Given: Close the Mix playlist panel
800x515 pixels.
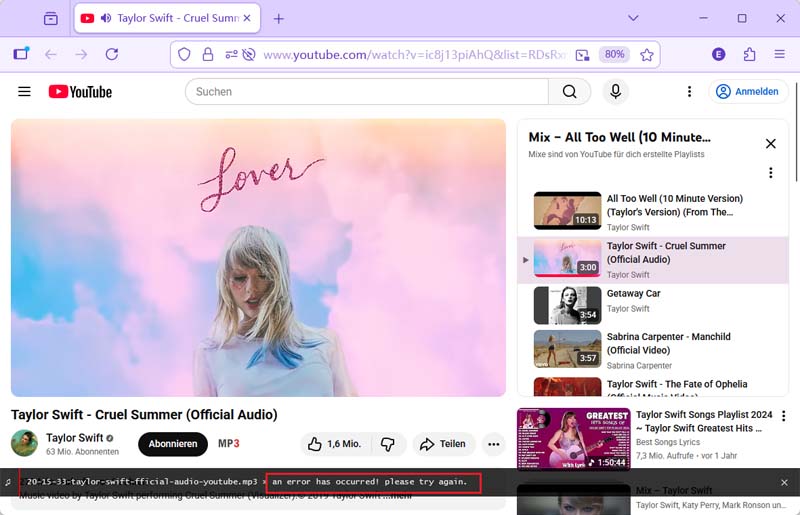Looking at the screenshot, I should (x=770, y=144).
